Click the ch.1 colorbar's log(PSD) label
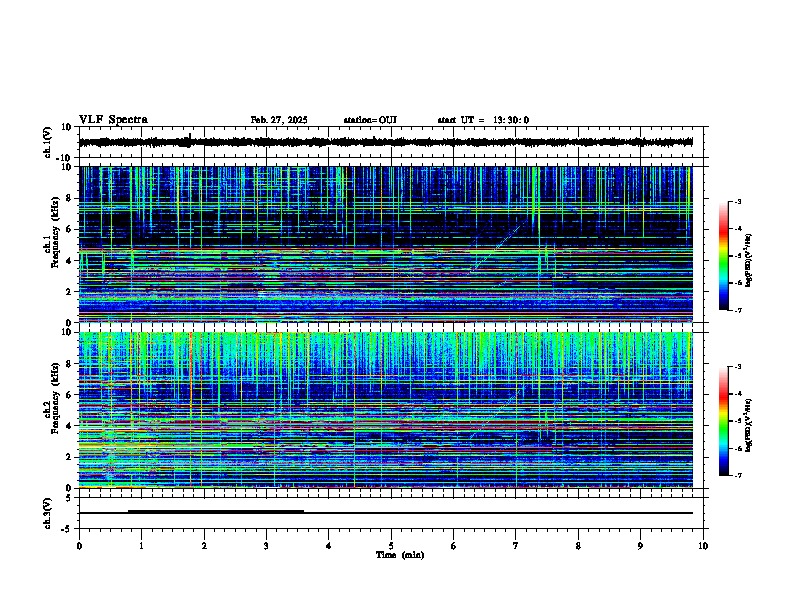This screenshot has height=612, width=792. pyautogui.click(x=749, y=260)
